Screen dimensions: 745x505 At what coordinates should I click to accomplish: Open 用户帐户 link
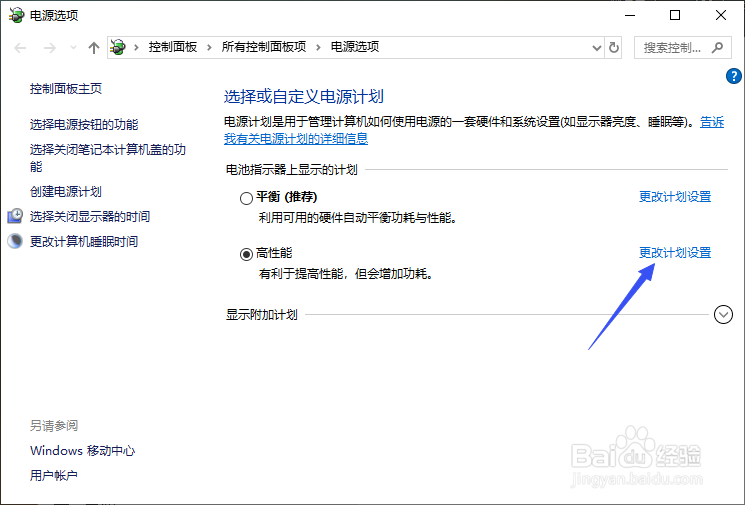(x=53, y=476)
